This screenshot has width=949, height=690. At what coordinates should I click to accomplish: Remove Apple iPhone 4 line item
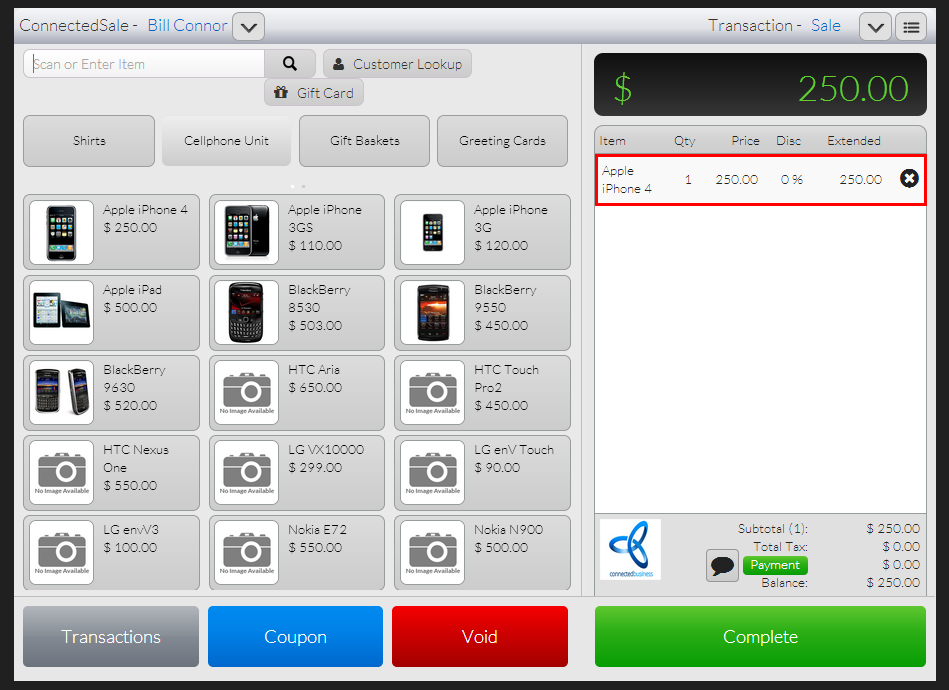click(909, 179)
